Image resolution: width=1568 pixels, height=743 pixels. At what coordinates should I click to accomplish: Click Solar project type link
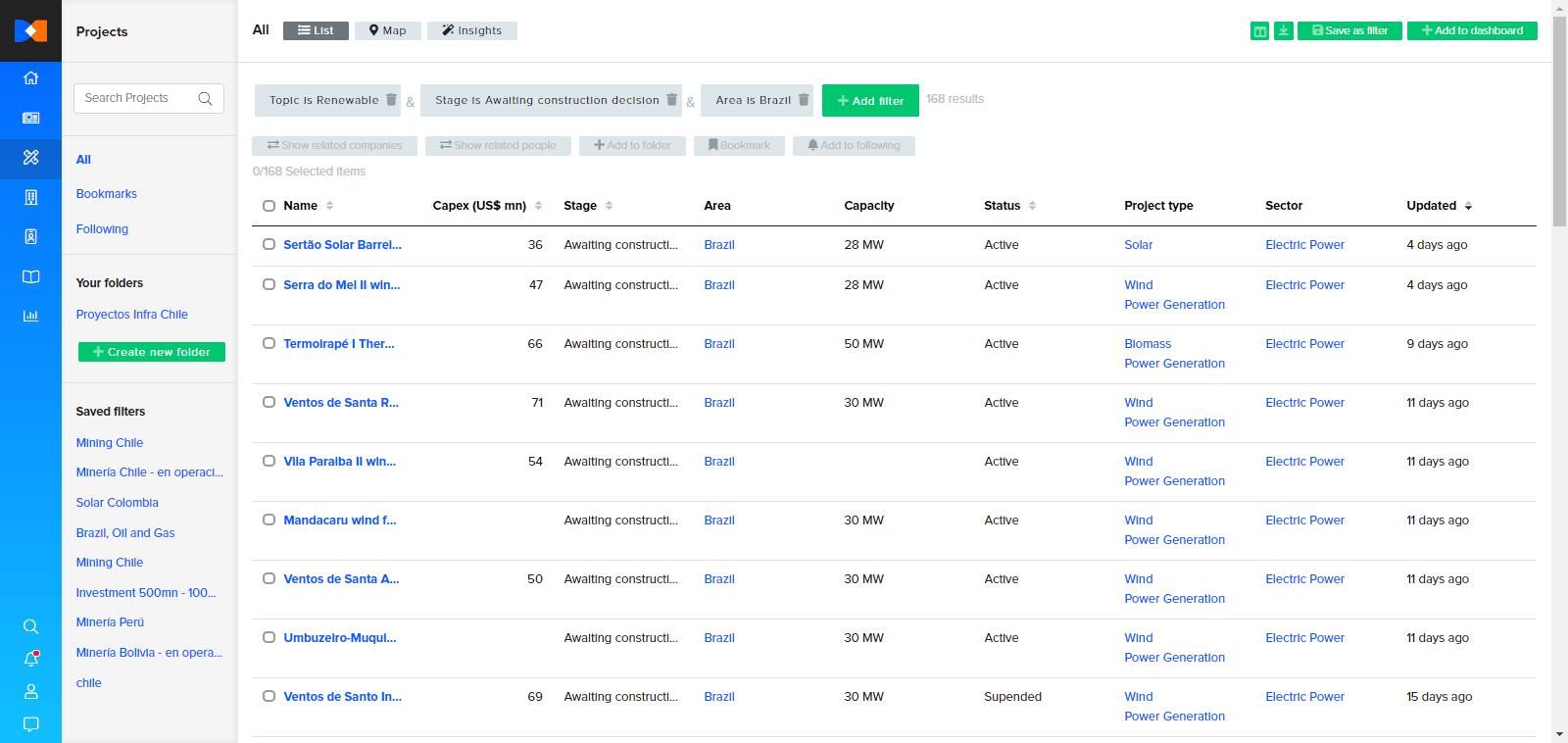[1139, 245]
